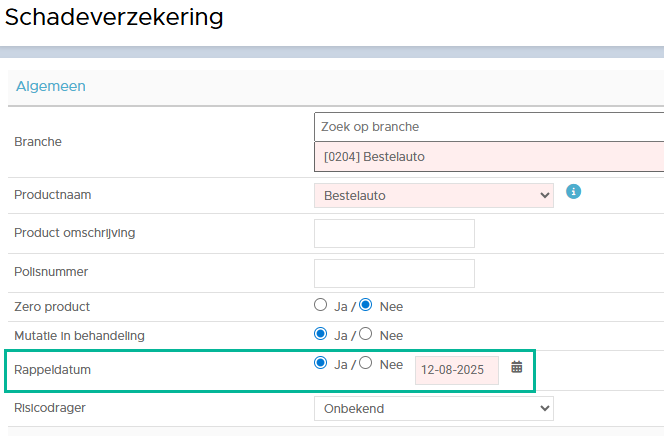Click the Rappeldatum label

coord(53,370)
